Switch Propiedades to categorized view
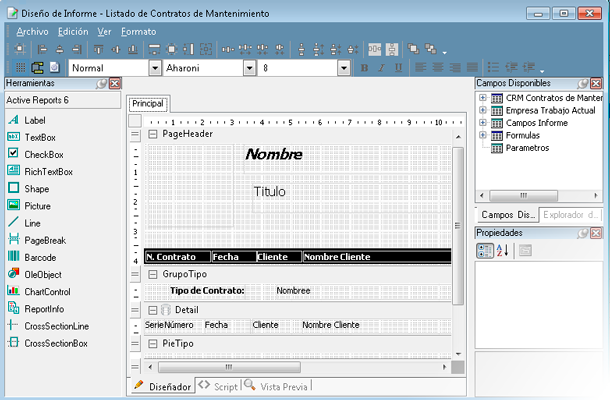 click(485, 251)
